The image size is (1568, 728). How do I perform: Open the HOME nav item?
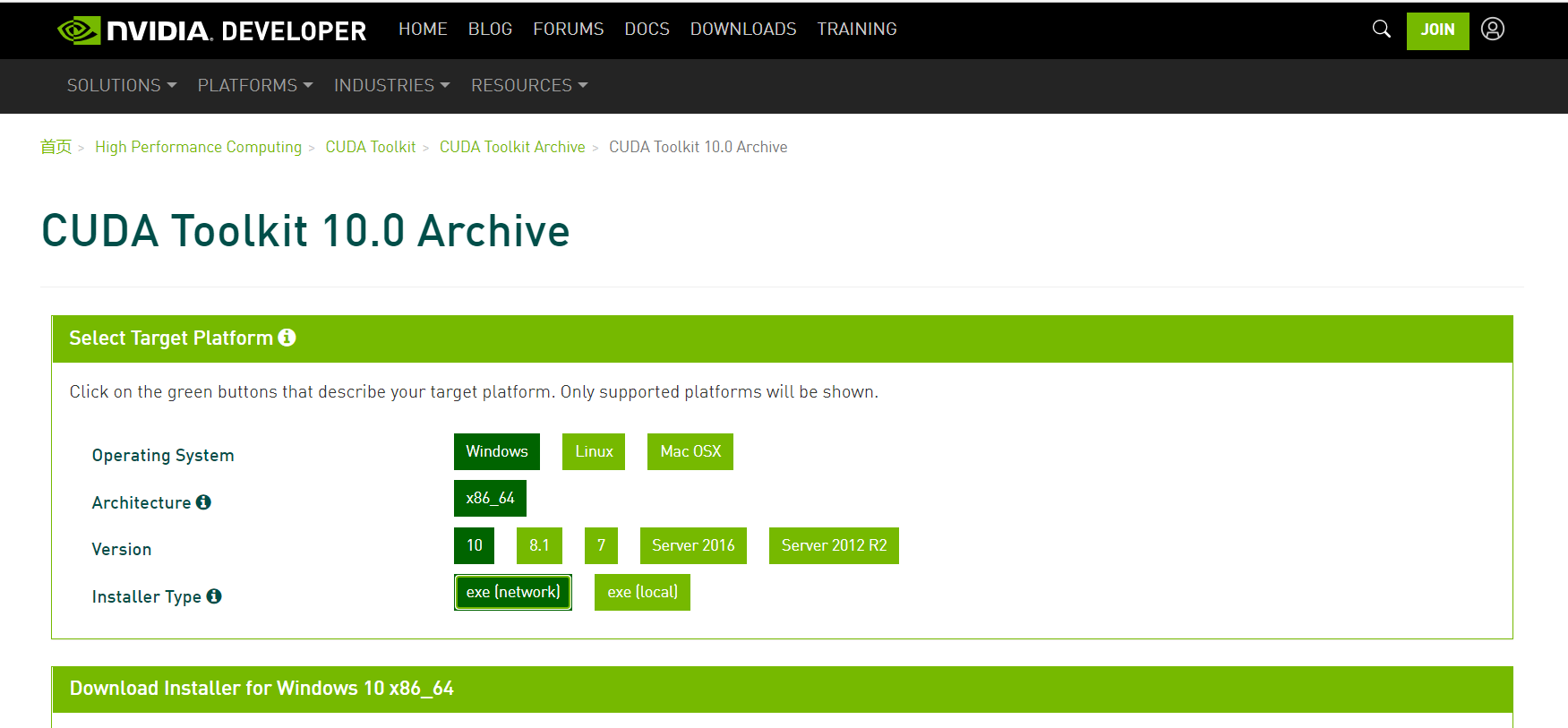point(423,30)
